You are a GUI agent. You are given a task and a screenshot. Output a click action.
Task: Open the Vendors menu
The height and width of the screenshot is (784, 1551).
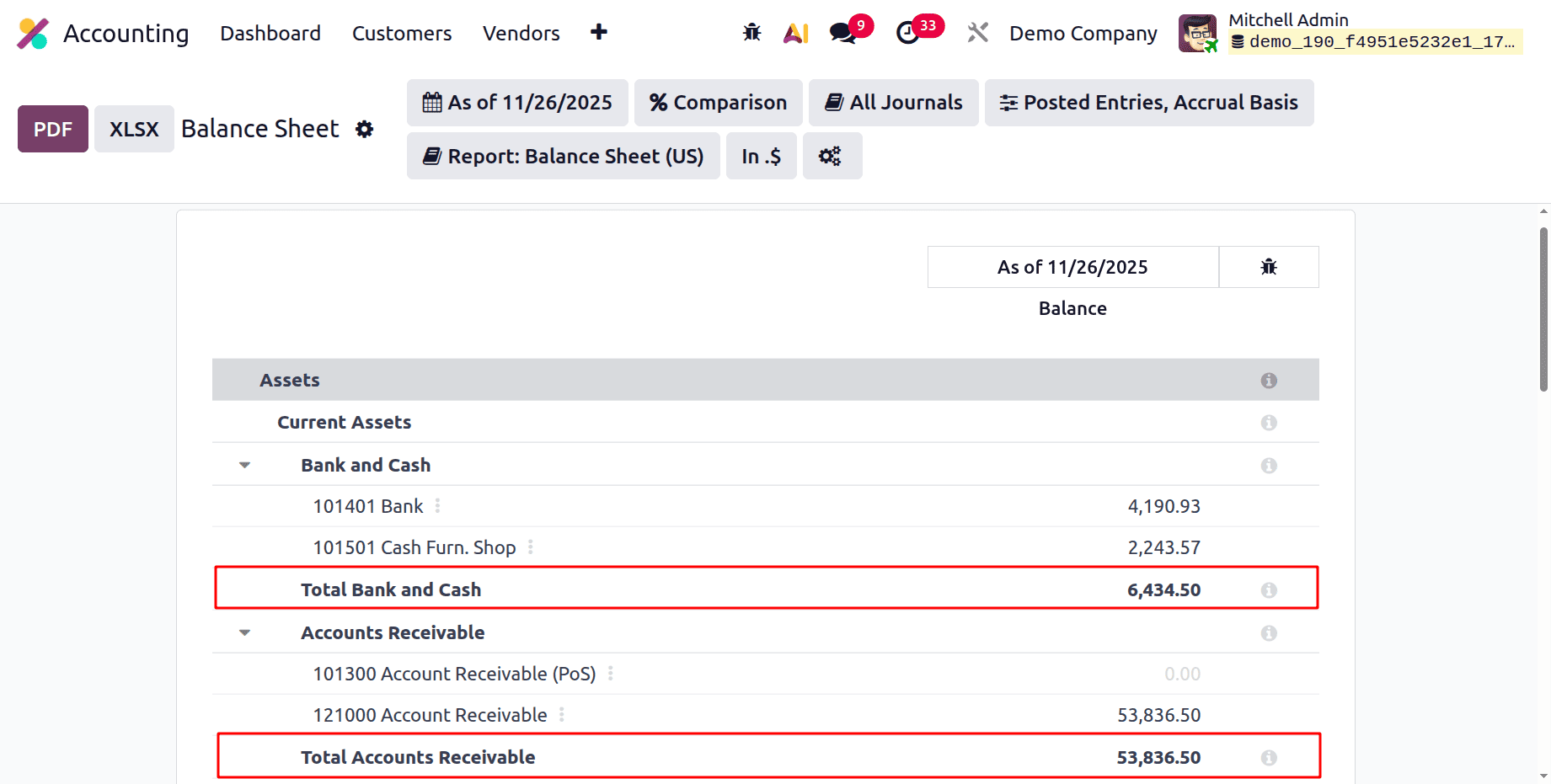click(x=521, y=33)
